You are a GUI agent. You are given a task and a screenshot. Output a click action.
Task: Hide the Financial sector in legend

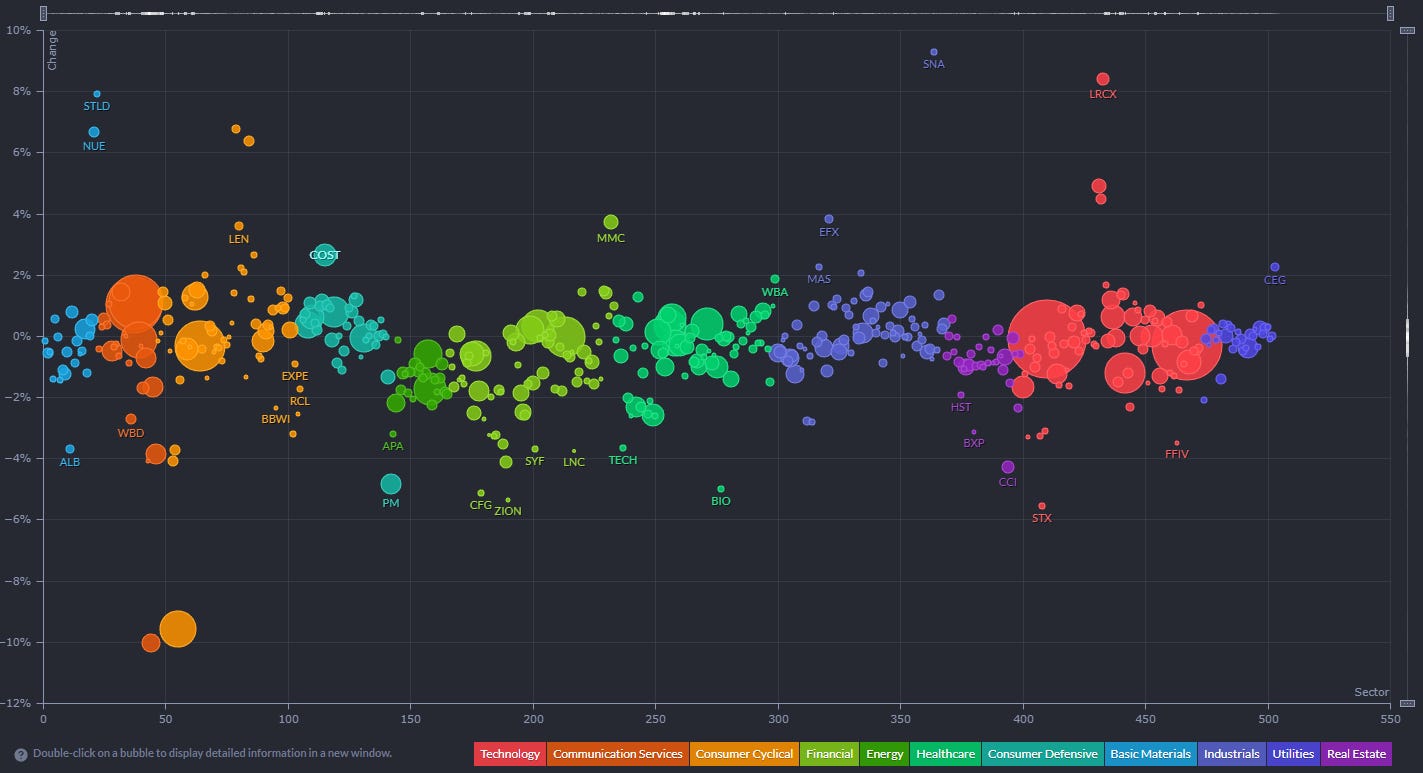point(829,754)
